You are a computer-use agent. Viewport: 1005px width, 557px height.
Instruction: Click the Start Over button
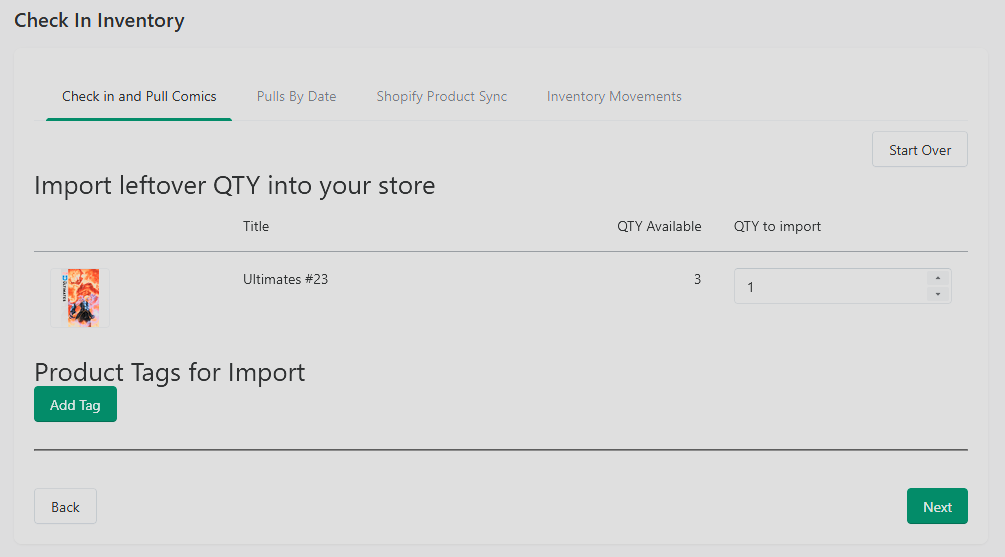coord(920,149)
